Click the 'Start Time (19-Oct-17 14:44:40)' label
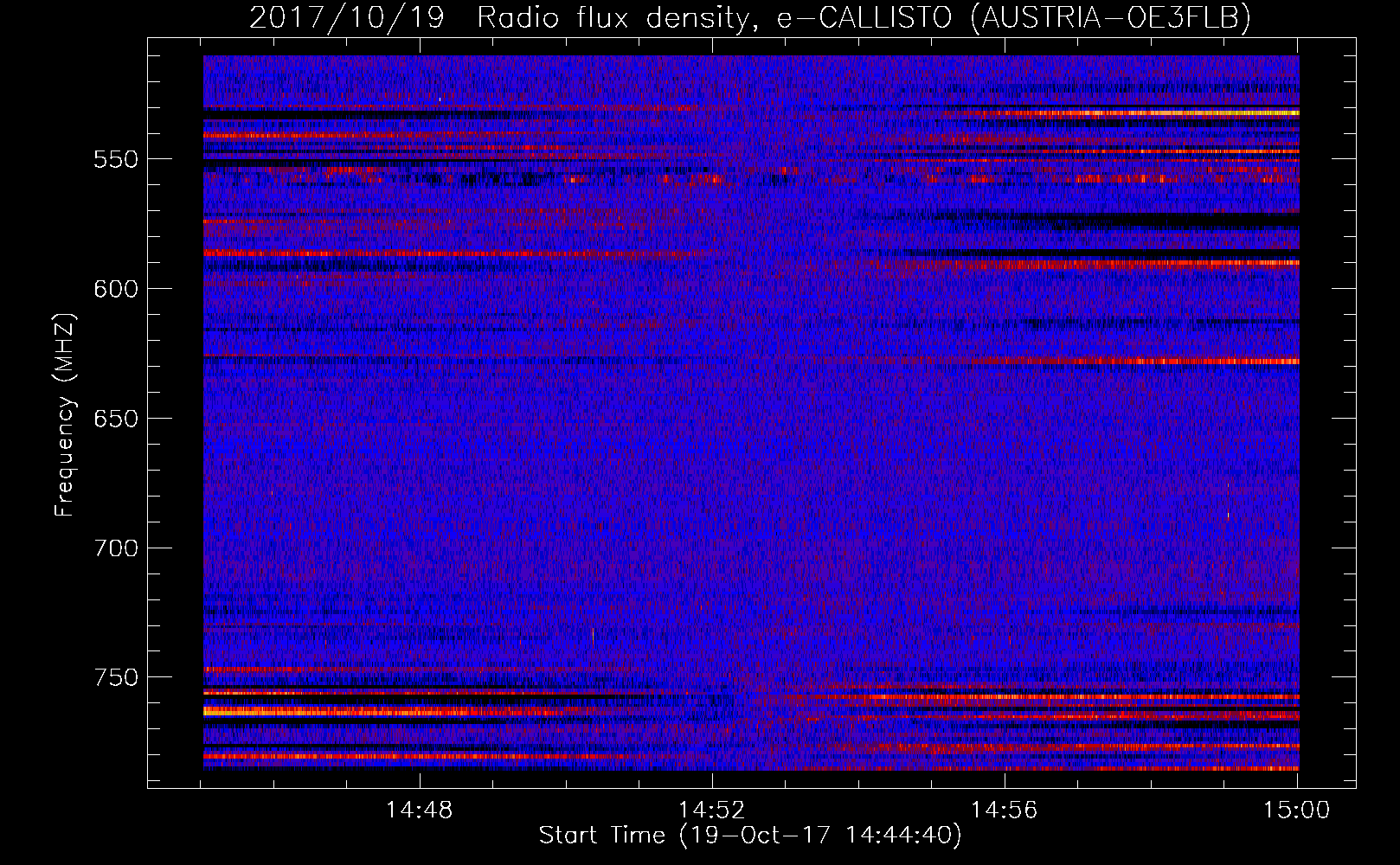Image resolution: width=1400 pixels, height=865 pixels. pos(750,836)
